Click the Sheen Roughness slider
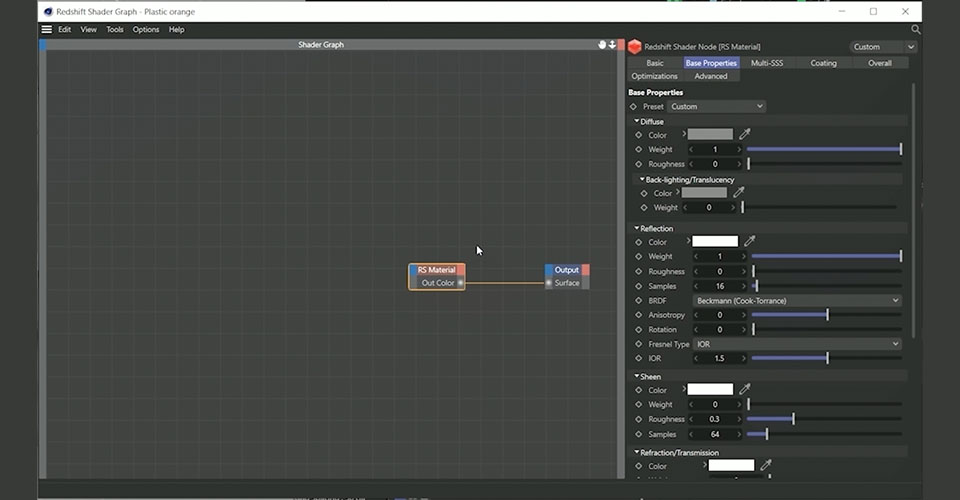Screen dimensions: 960x500 824,419
